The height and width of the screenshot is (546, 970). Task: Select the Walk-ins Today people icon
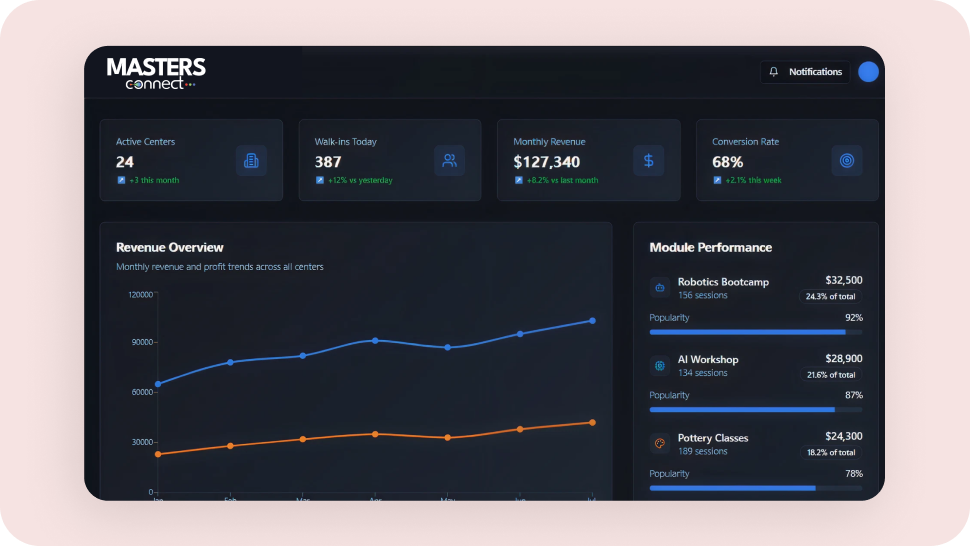pyautogui.click(x=449, y=160)
